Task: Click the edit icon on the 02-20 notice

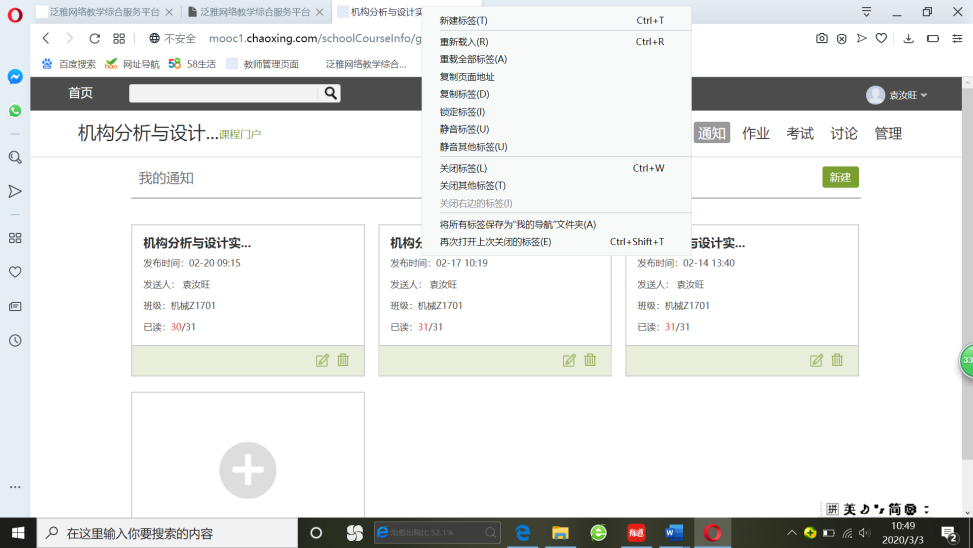Action: (322, 360)
